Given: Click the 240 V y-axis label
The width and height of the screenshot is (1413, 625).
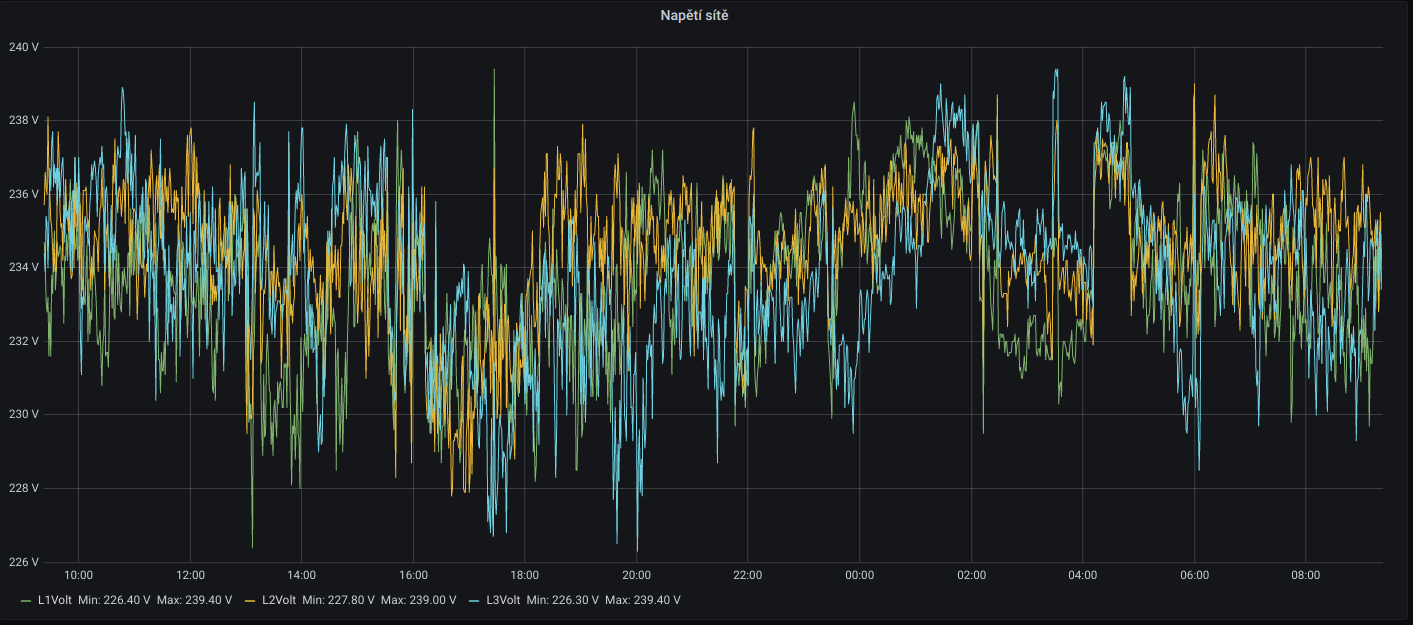Looking at the screenshot, I should pyautogui.click(x=23, y=47).
